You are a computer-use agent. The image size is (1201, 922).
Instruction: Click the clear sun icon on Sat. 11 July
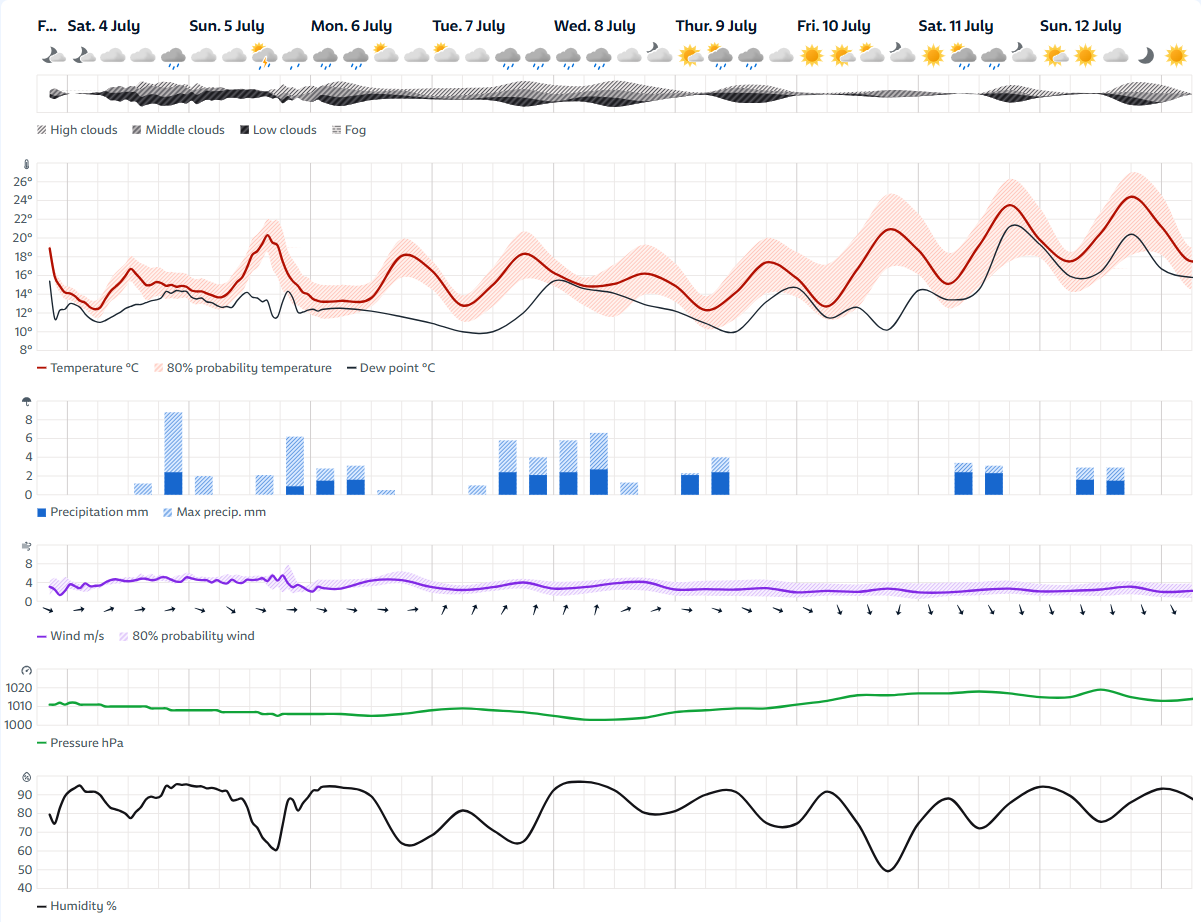pos(933,55)
